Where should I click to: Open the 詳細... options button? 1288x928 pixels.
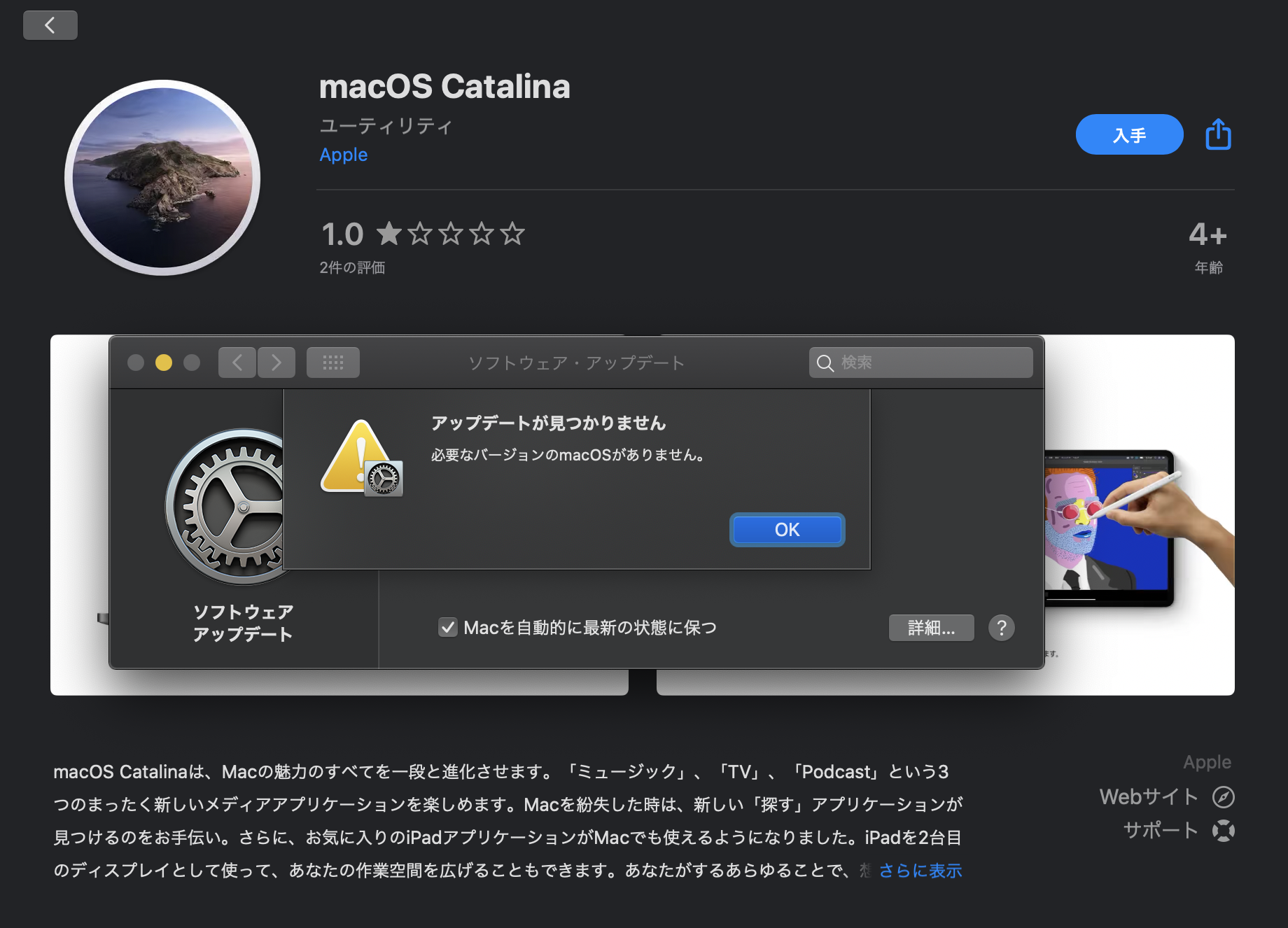(931, 628)
